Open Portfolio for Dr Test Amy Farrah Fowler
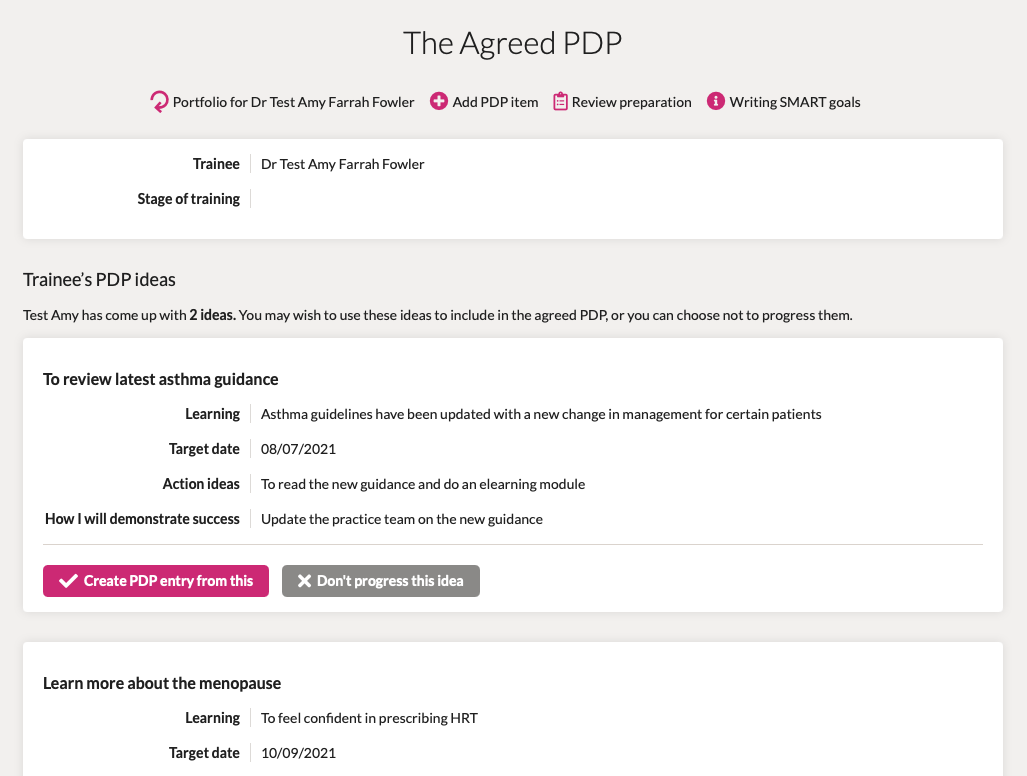1027x776 pixels. (x=293, y=102)
